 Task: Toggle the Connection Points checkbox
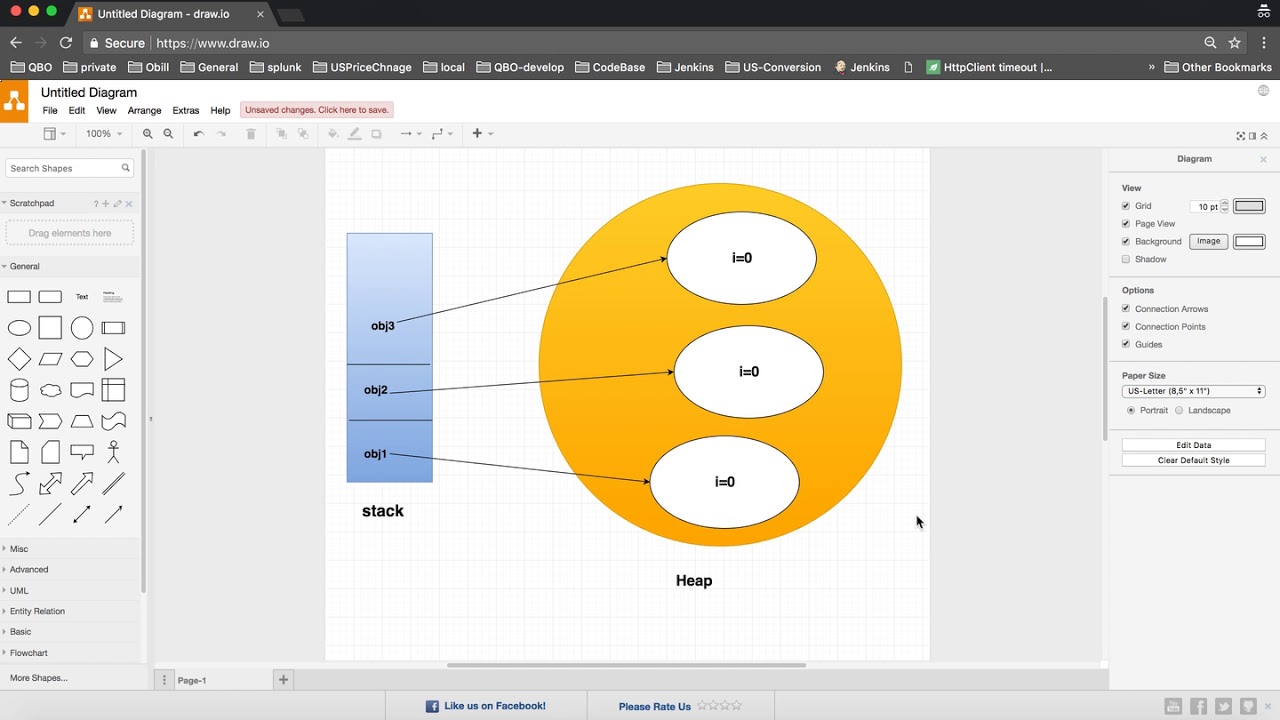point(1126,327)
